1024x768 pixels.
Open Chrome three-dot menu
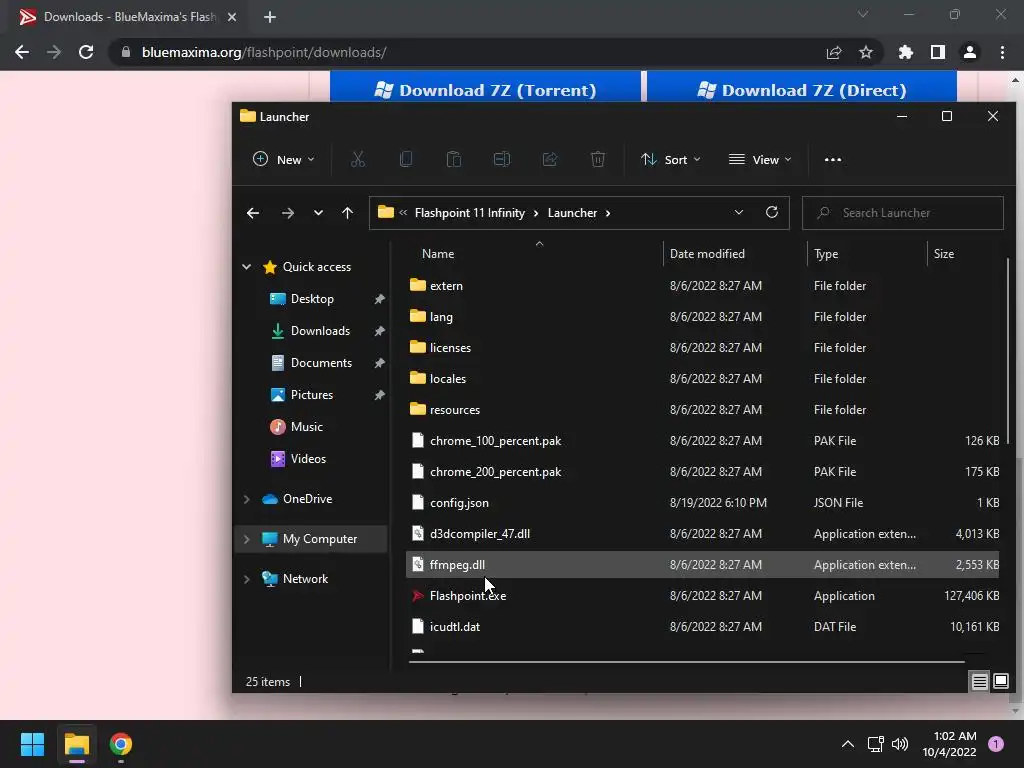(x=1002, y=52)
